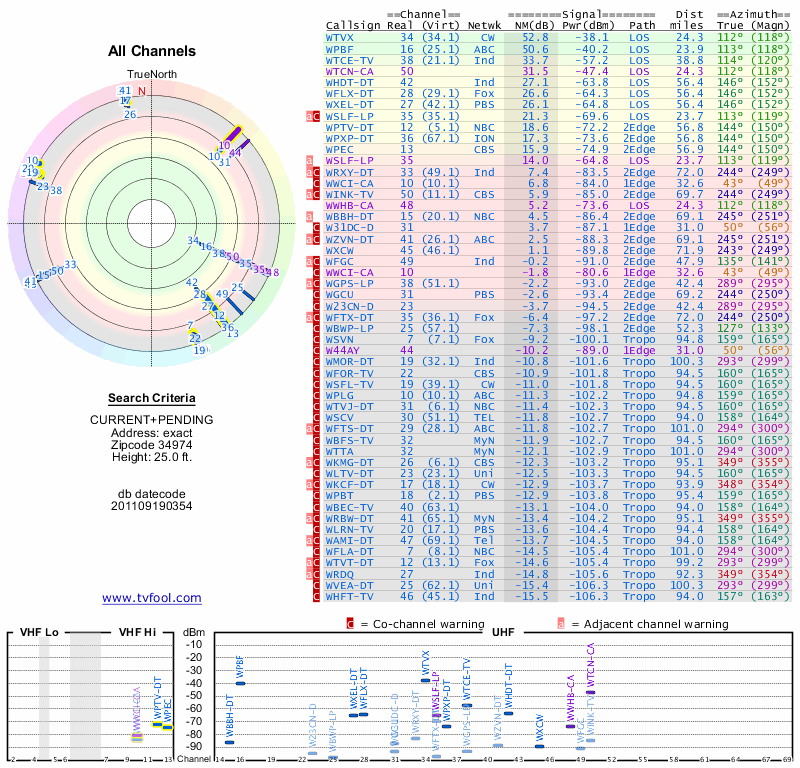Click the warning badge beside WINK-TV
This screenshot has width=800, height=768.
[x=313, y=194]
